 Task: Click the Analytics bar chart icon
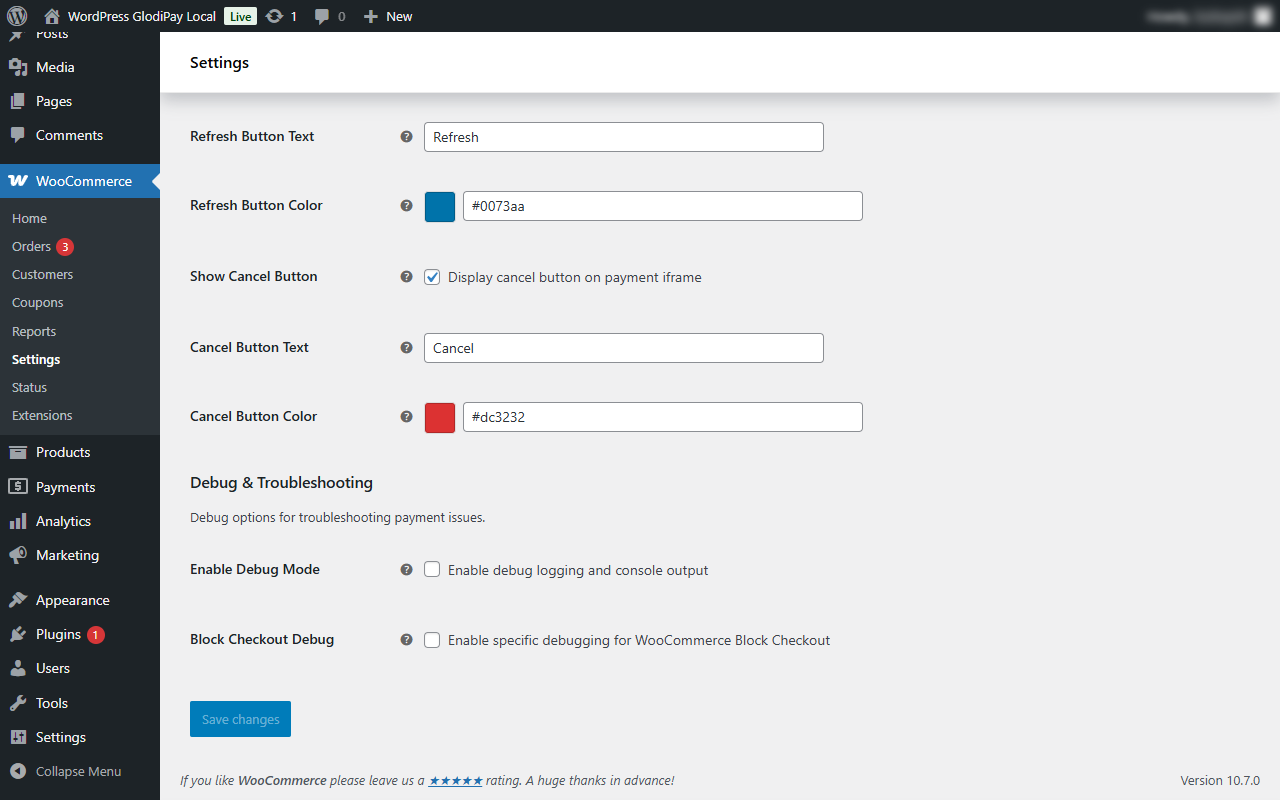coord(18,521)
